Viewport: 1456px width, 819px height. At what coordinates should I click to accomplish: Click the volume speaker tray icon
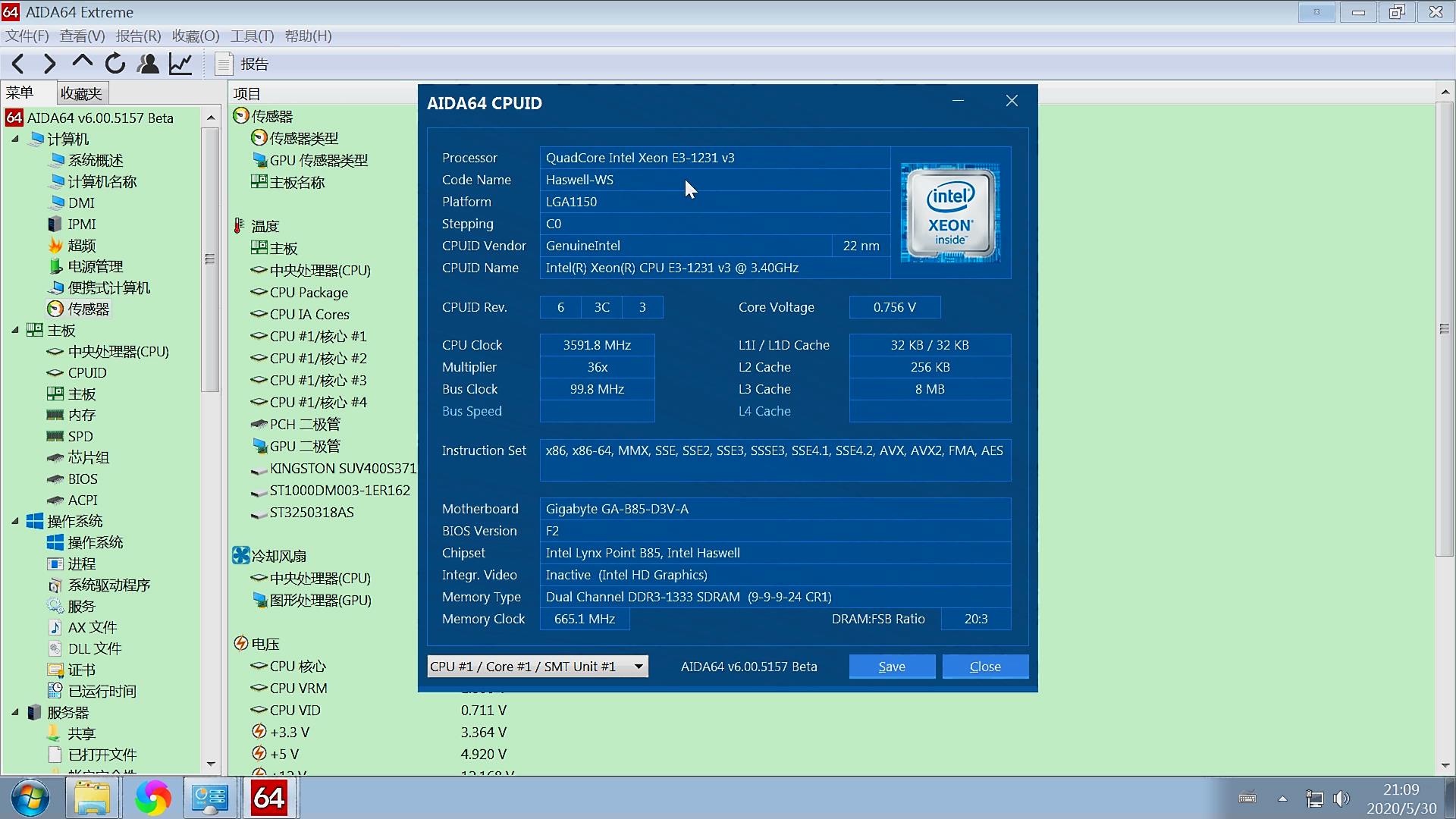pyautogui.click(x=1341, y=799)
